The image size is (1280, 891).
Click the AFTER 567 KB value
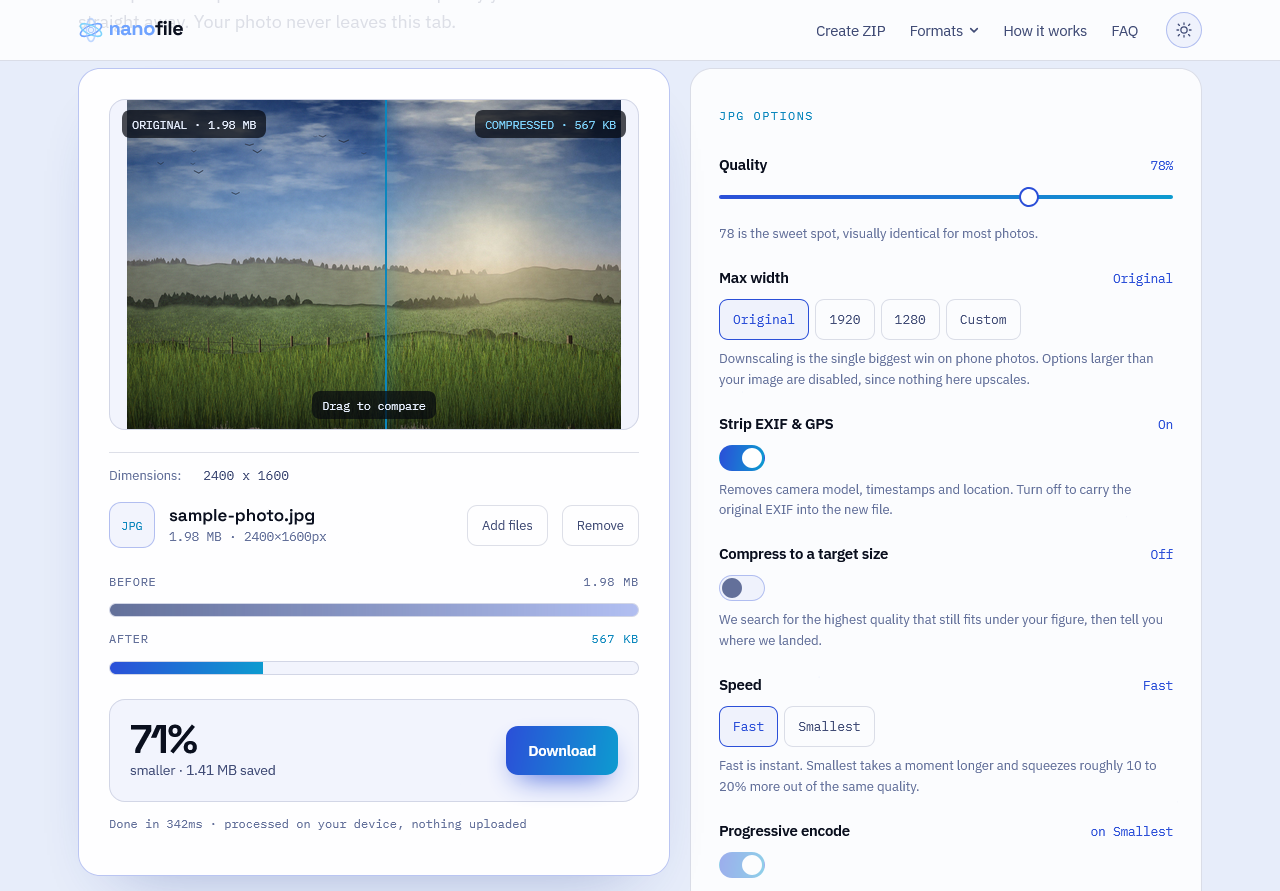tap(615, 639)
